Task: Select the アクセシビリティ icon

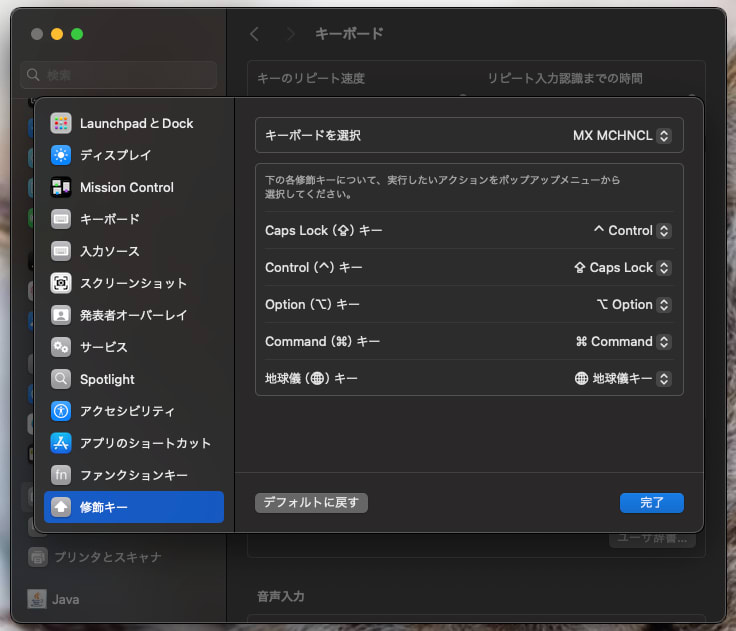Action: click(x=61, y=411)
